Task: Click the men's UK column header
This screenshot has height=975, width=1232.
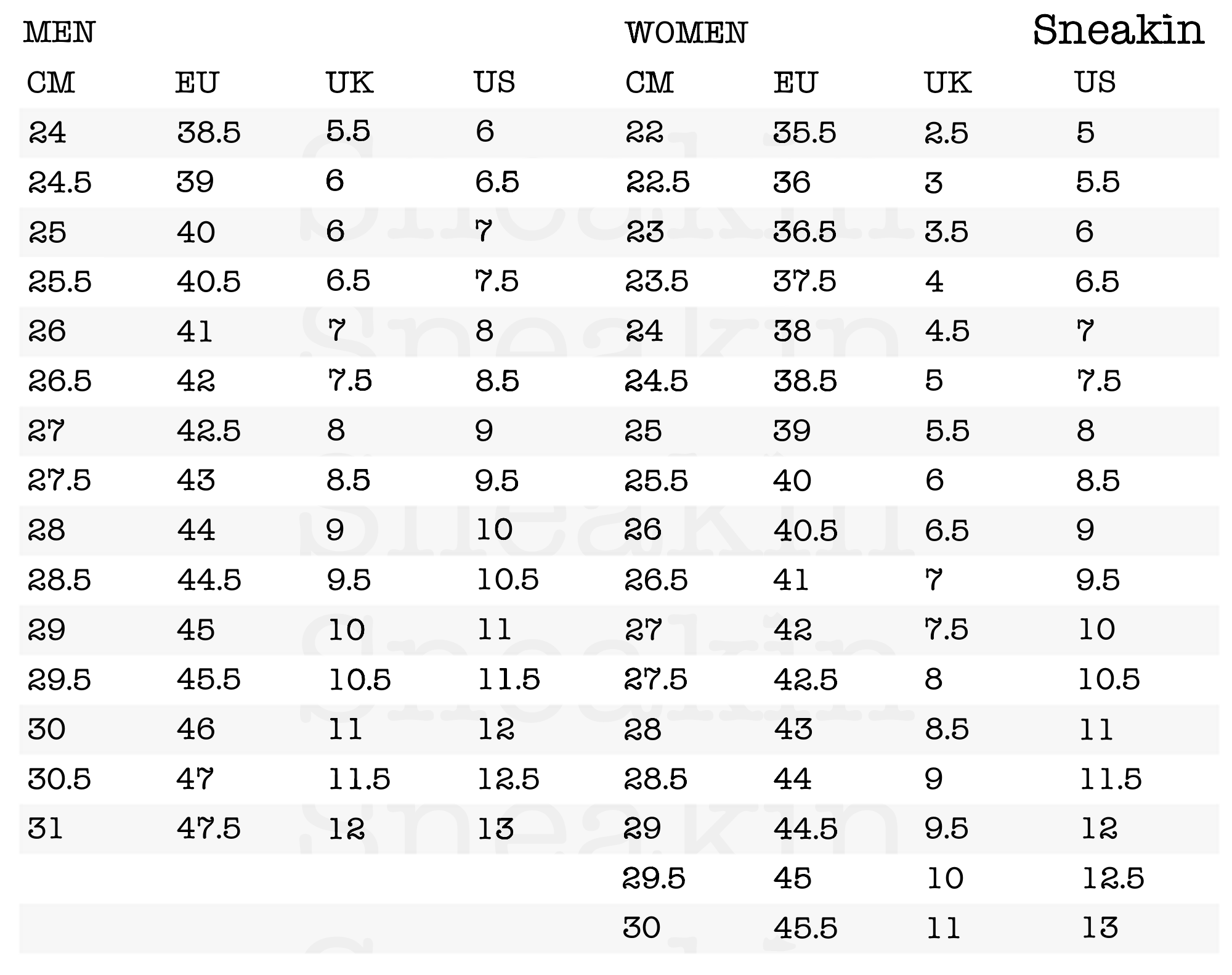Action: 350,83
